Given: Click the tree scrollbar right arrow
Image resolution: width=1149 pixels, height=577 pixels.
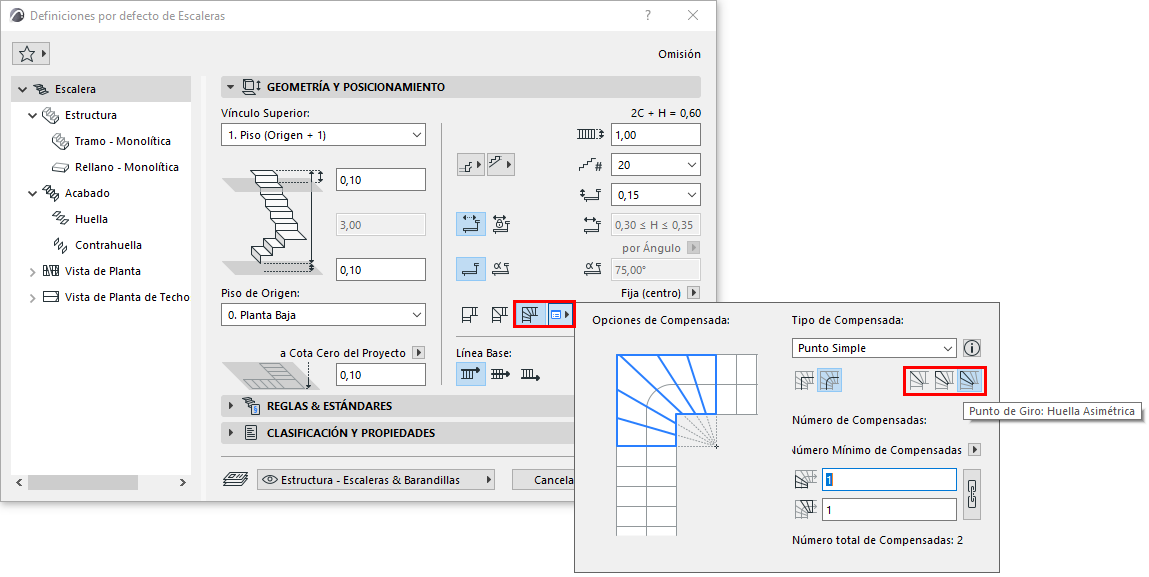Looking at the screenshot, I should point(182,482).
